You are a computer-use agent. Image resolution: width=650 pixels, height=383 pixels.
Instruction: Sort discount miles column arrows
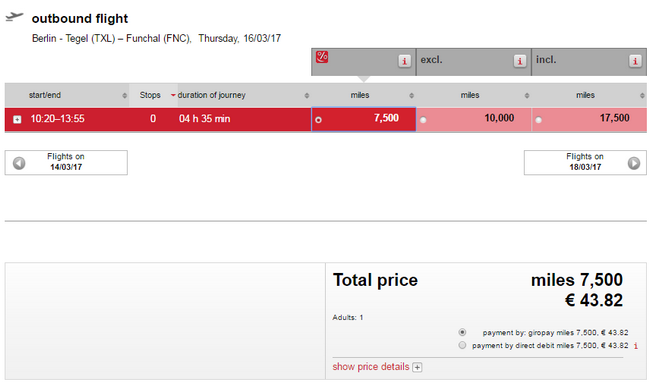(411, 95)
